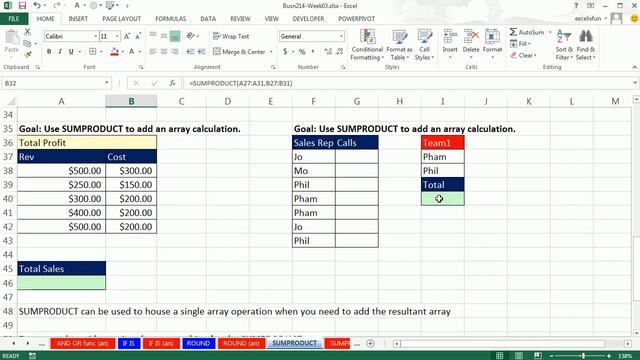Viewport: 640px width, 360px height.
Task: Open the FILE tab
Action: (14, 19)
